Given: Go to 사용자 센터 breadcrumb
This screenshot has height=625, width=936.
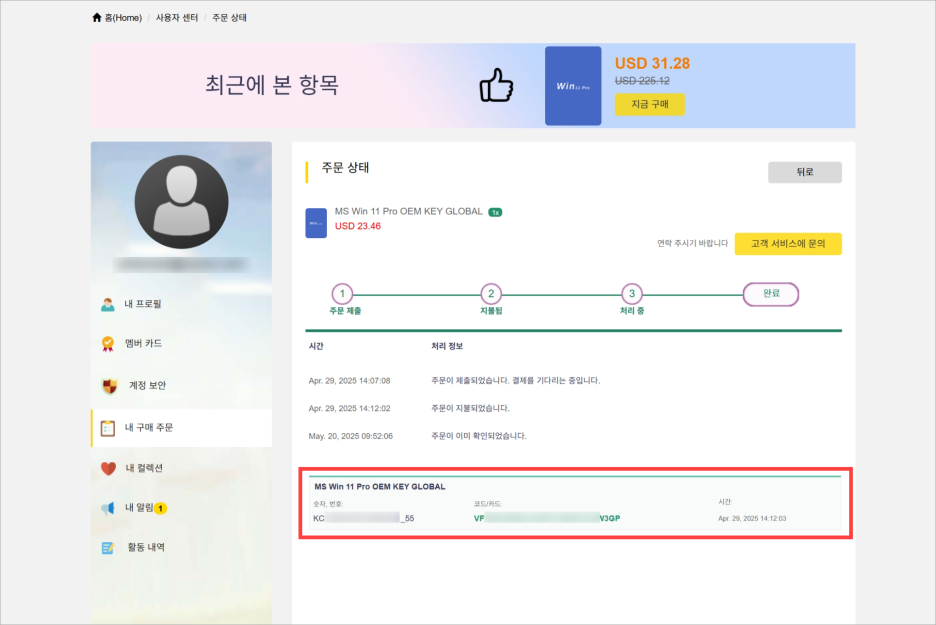Looking at the screenshot, I should (x=177, y=18).
